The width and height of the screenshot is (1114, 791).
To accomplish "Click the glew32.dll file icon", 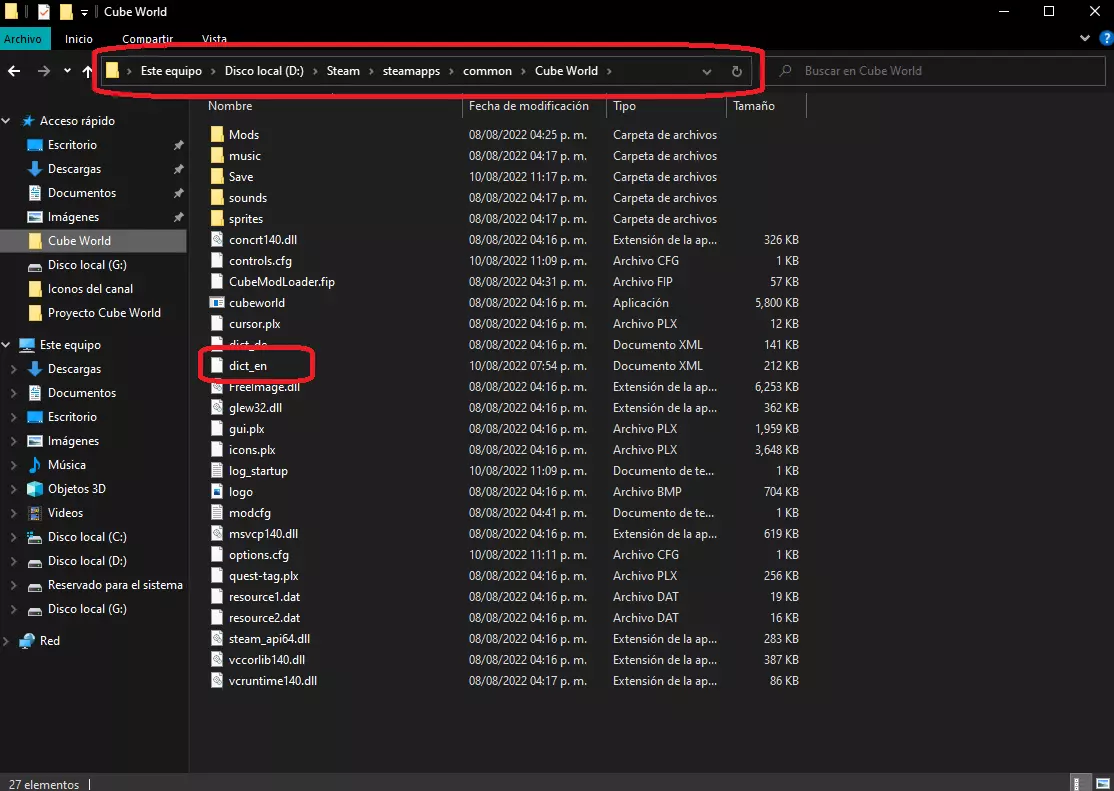I will tap(217, 408).
